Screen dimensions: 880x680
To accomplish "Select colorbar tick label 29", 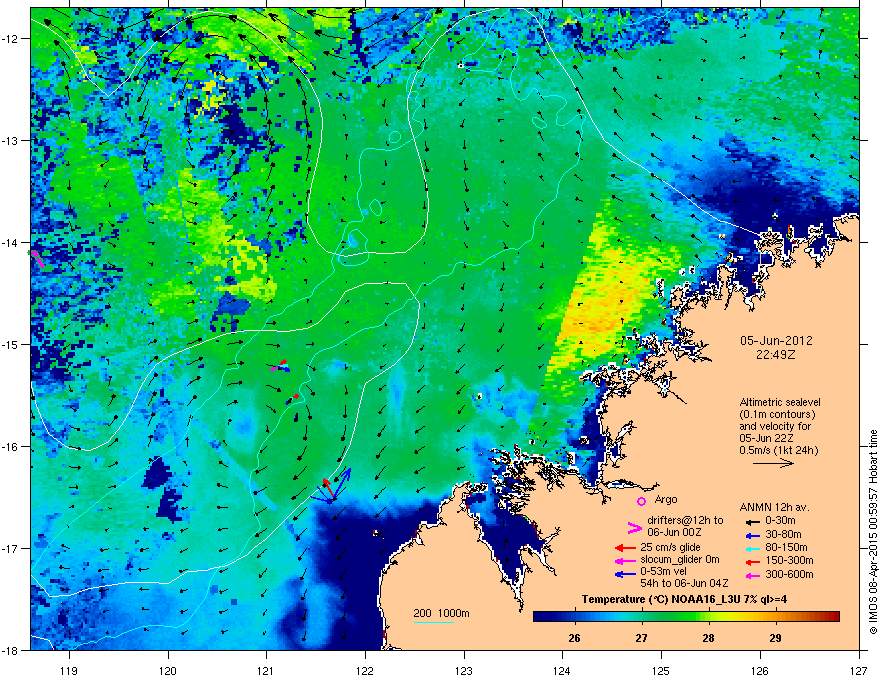I will click(775, 638).
